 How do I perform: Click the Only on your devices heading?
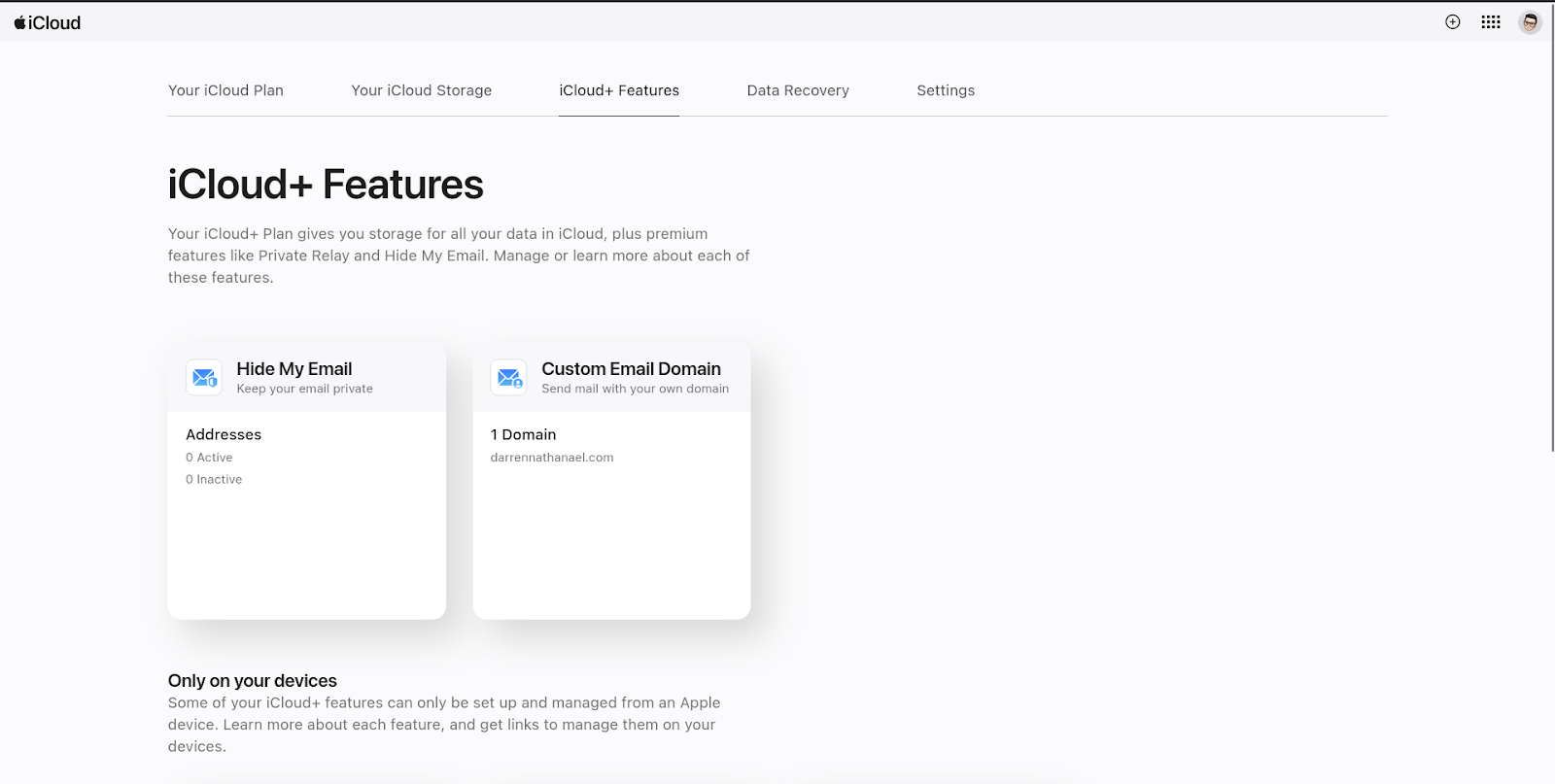(x=253, y=681)
